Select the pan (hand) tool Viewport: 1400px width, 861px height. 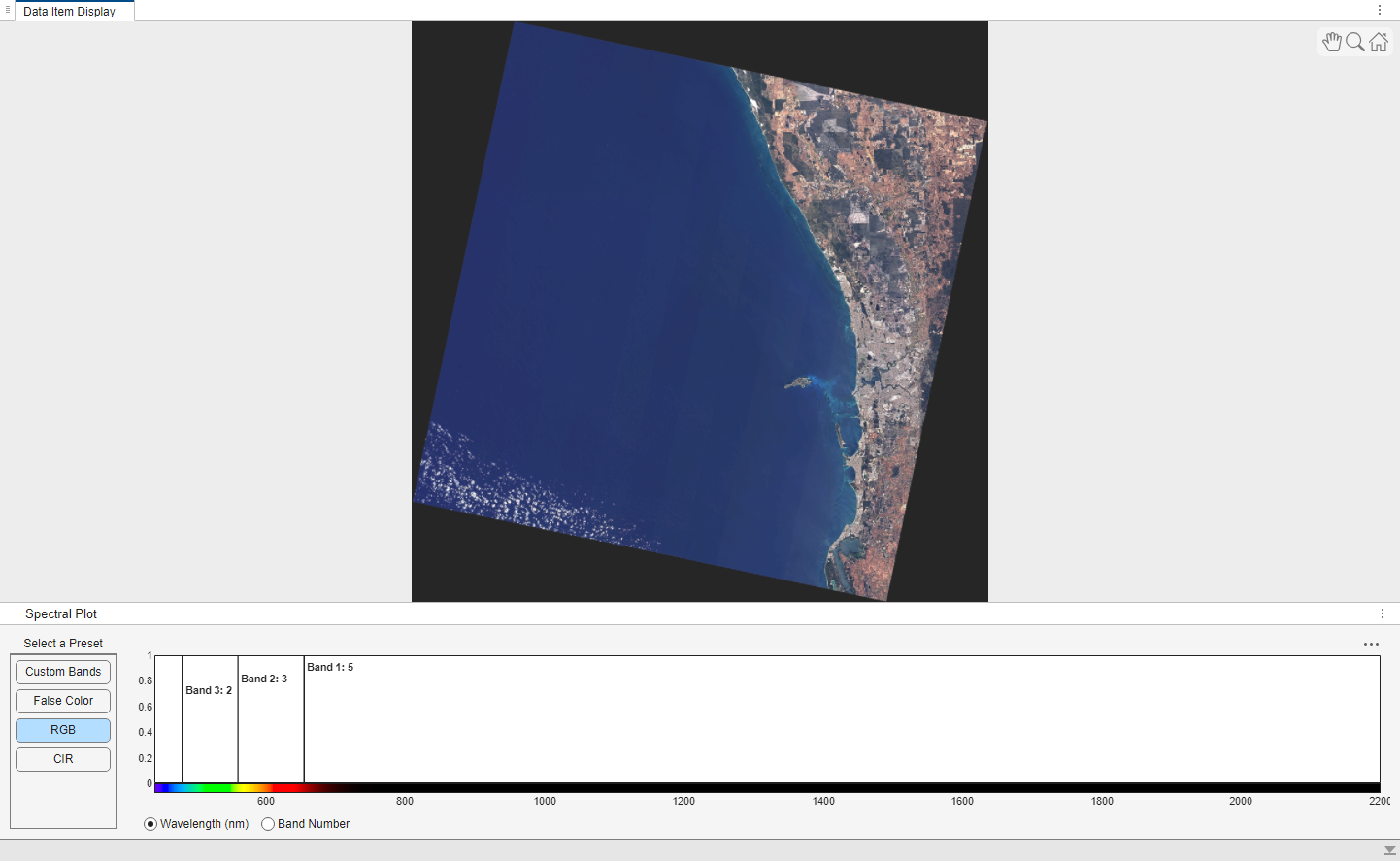click(1331, 42)
